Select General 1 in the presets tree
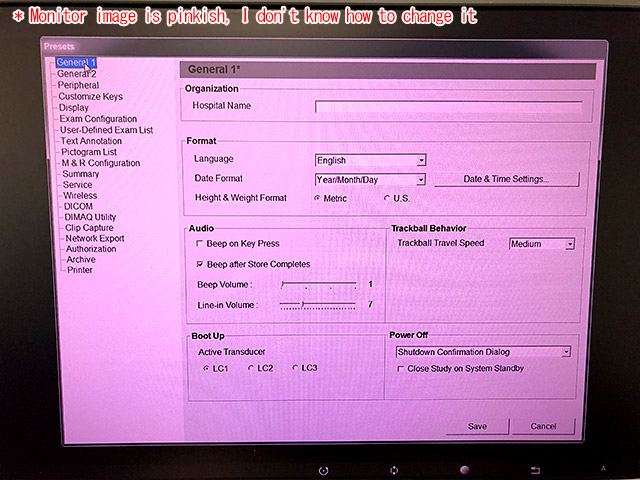This screenshot has height=480, width=640. point(76,62)
